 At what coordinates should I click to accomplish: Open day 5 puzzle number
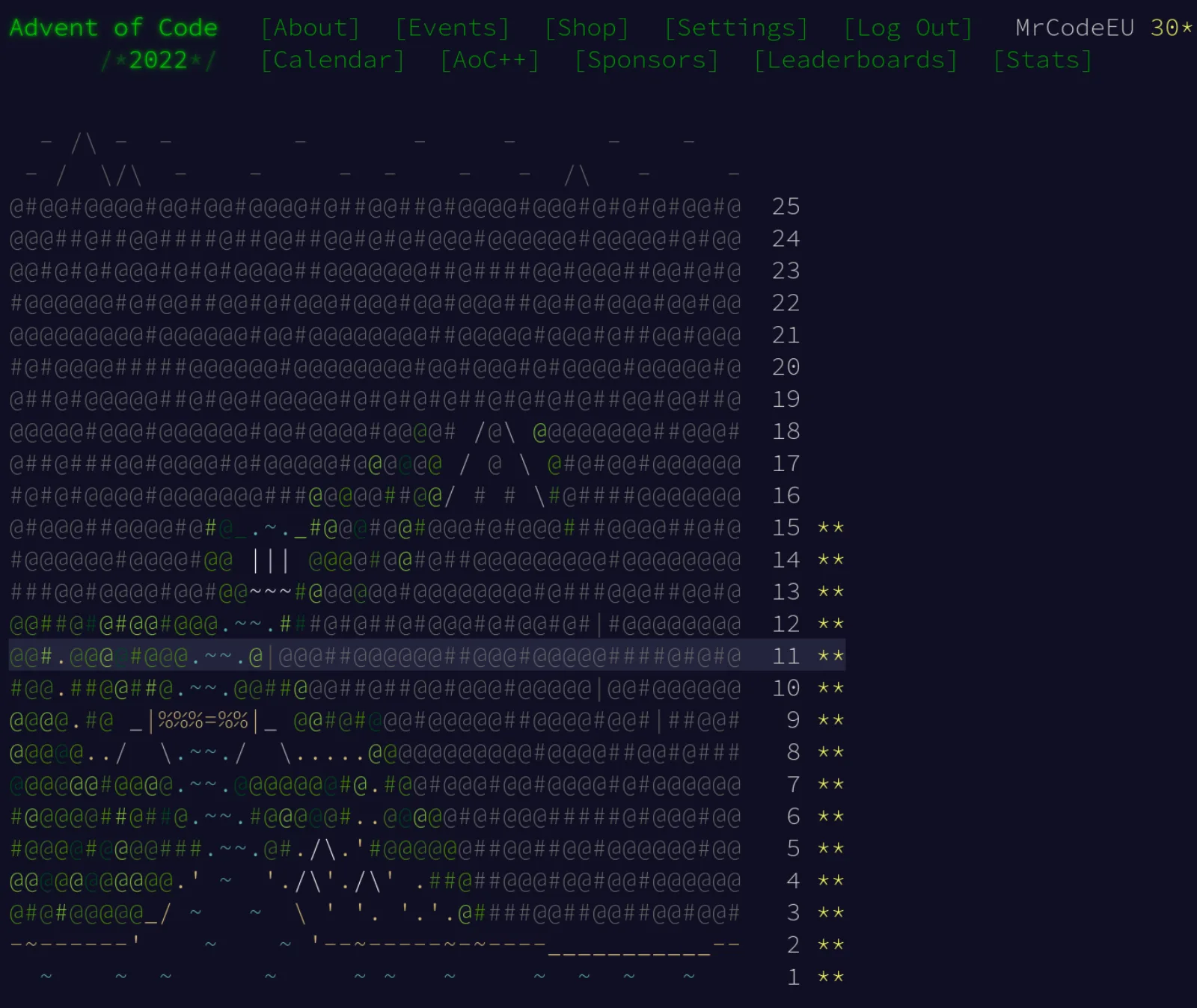click(794, 849)
